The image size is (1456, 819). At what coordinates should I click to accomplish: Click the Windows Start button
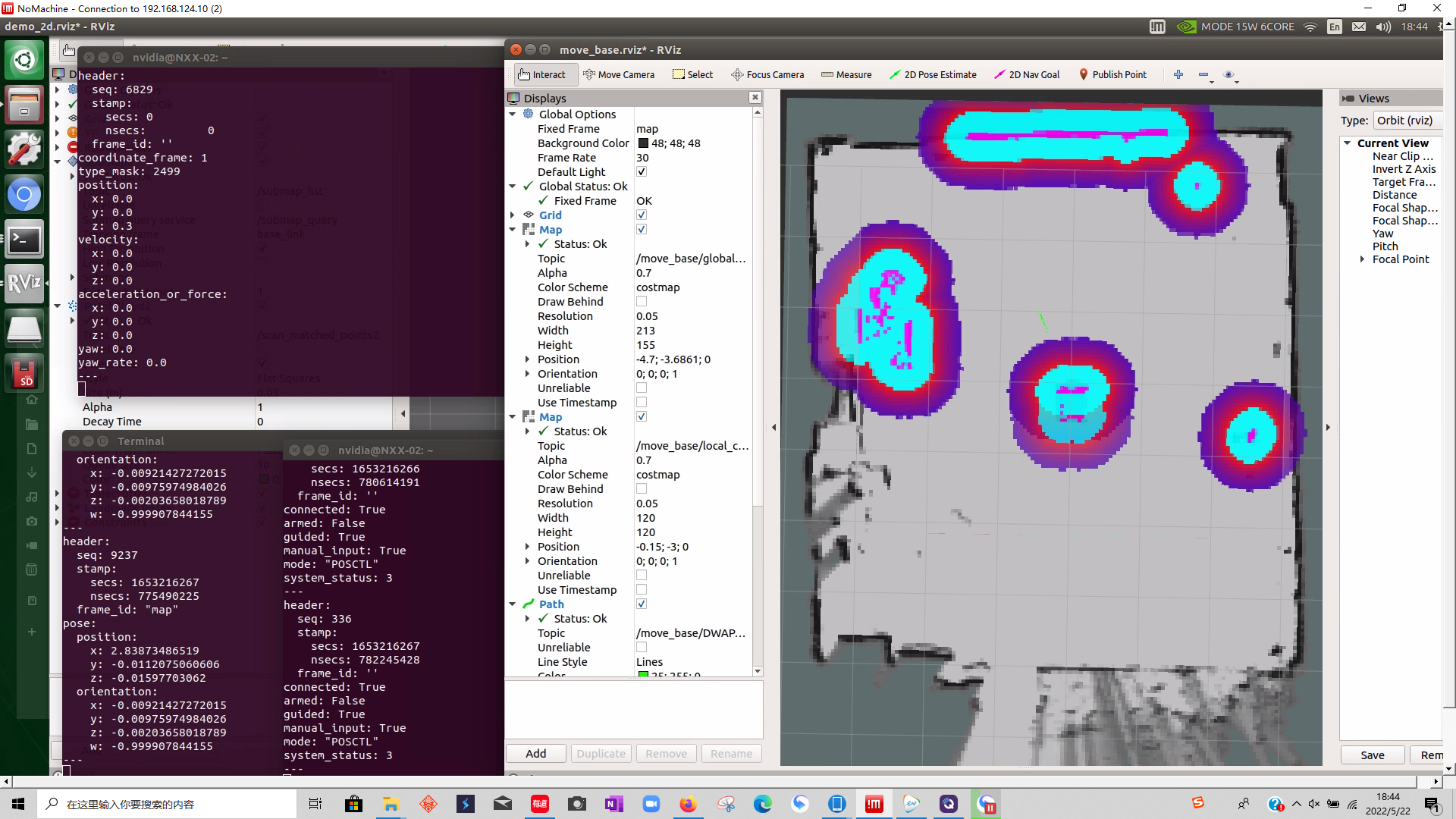(x=18, y=804)
